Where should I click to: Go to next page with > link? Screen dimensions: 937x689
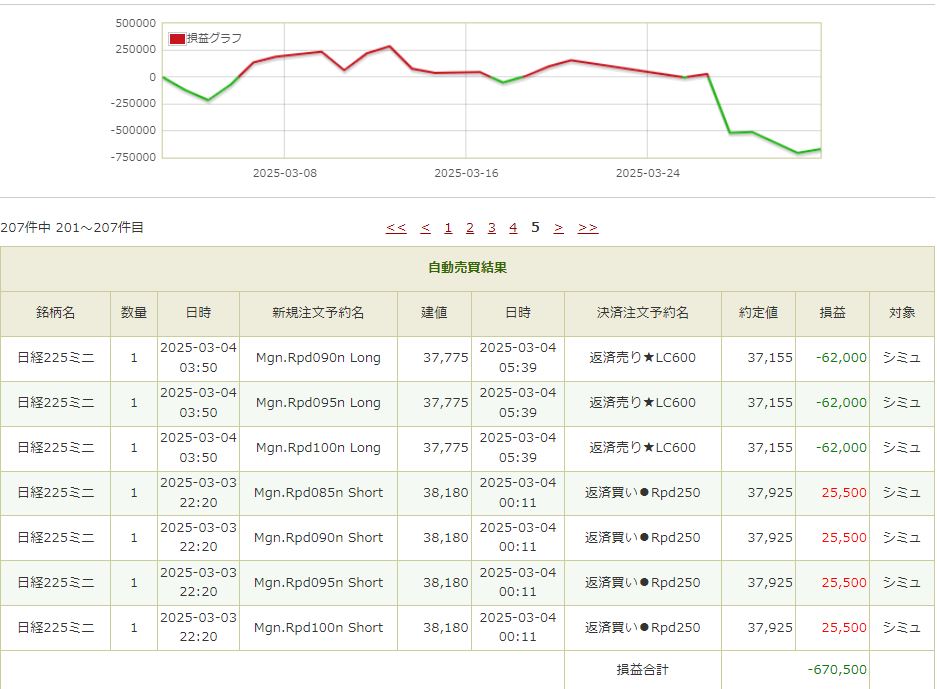559,228
